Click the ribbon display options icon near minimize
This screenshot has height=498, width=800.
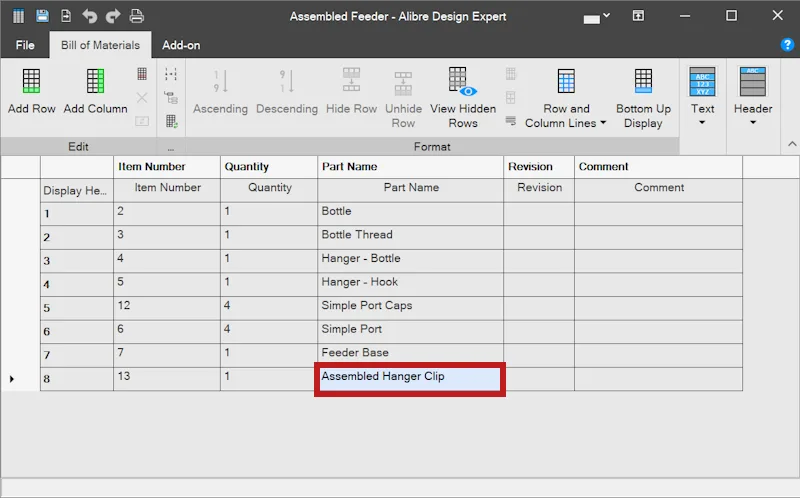(x=638, y=16)
